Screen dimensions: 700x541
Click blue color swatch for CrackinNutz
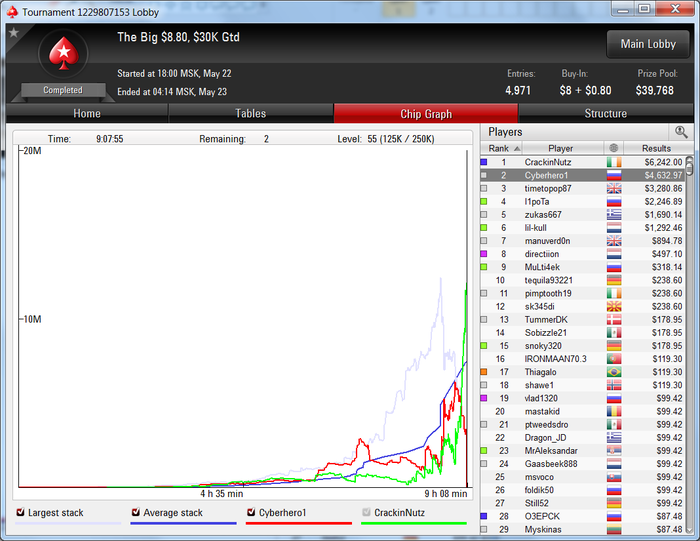coord(483,162)
